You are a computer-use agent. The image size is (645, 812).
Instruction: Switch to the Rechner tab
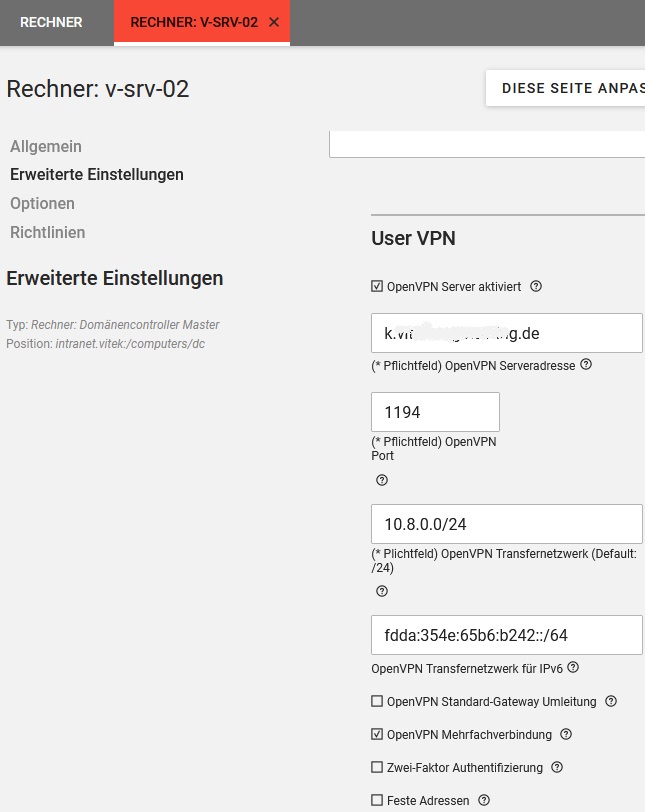point(51,22)
